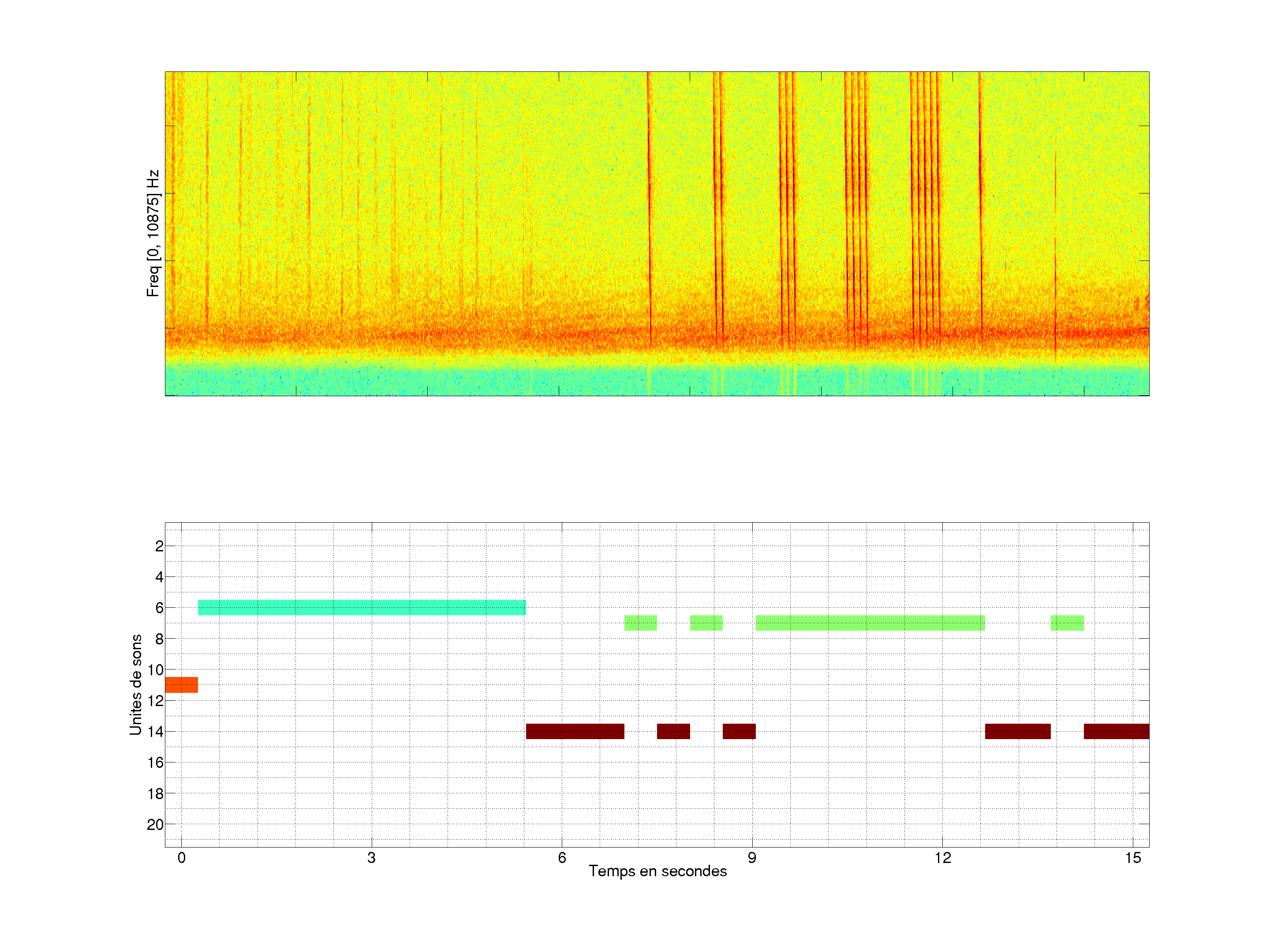This screenshot has width=1270, height=952.
Task: Click the last green bar near 14 seconds
Action: (x=1067, y=623)
